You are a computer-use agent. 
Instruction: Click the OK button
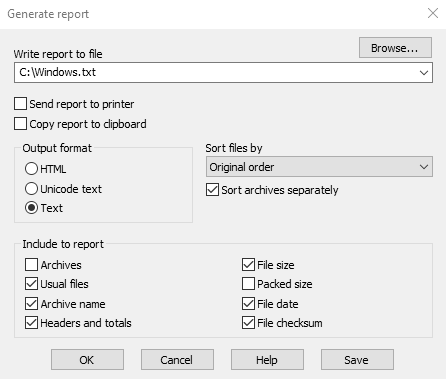87,360
